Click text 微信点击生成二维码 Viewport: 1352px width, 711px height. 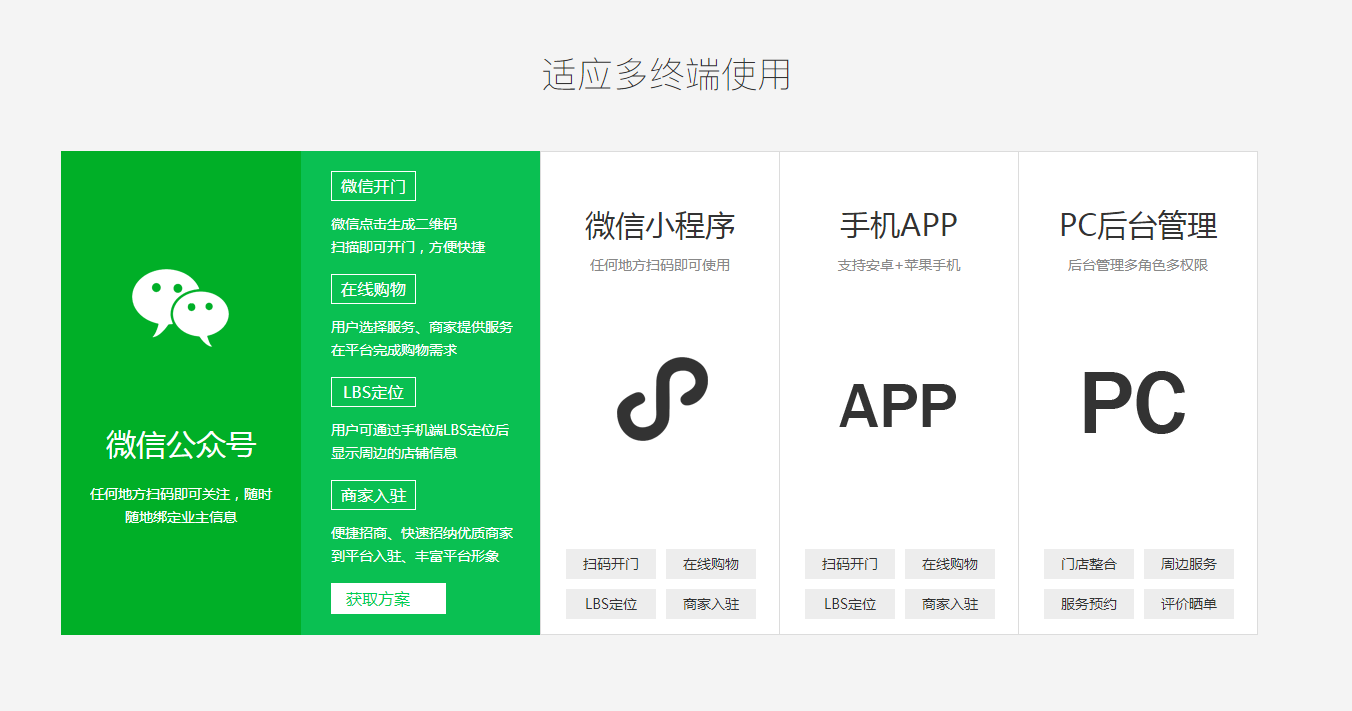click(x=394, y=224)
